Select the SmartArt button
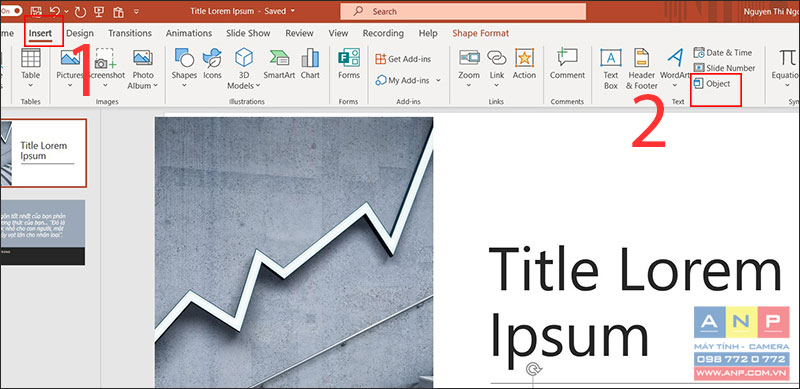Image resolution: width=800 pixels, height=389 pixels. click(280, 64)
